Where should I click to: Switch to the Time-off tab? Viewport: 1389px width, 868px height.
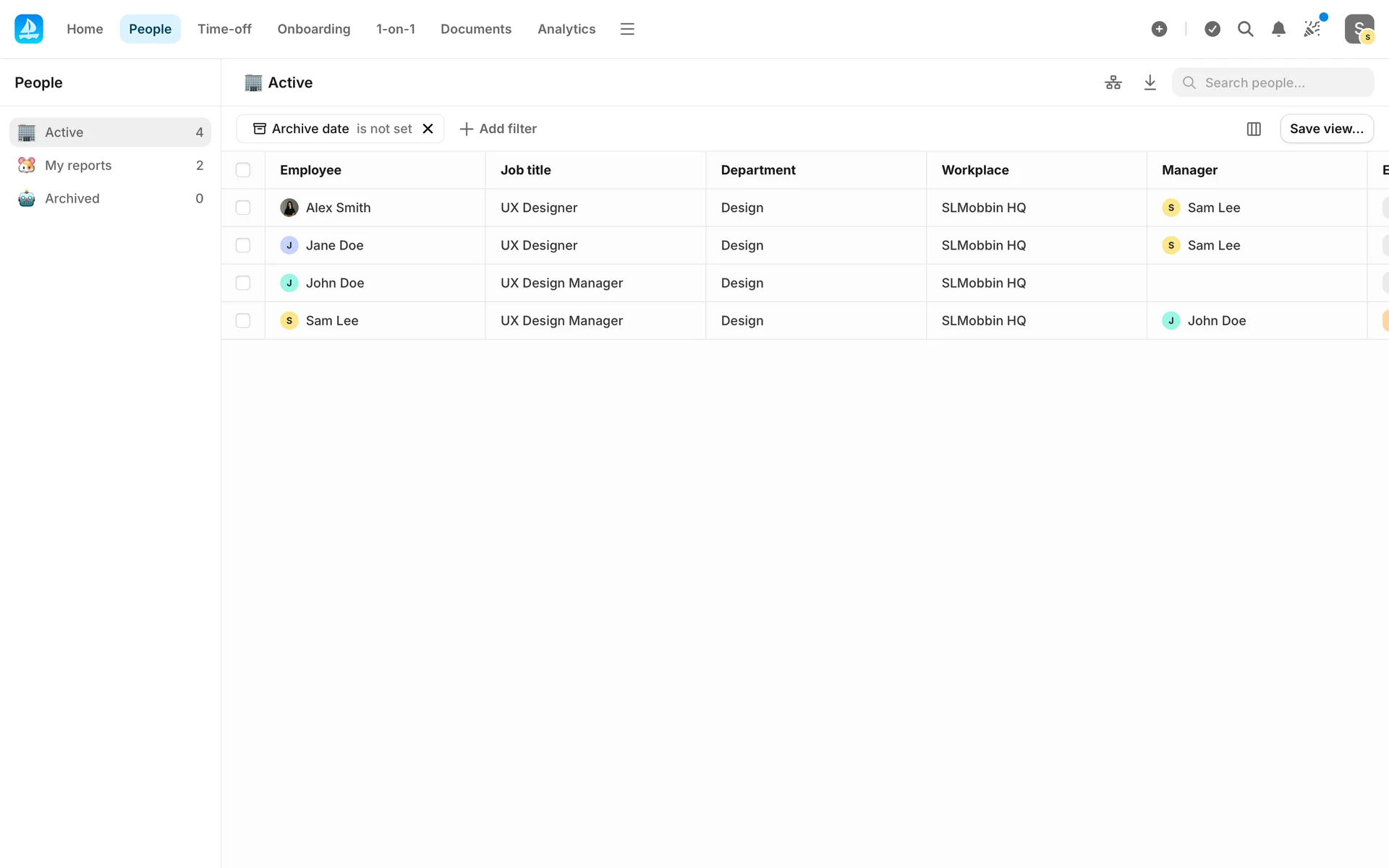point(224,29)
